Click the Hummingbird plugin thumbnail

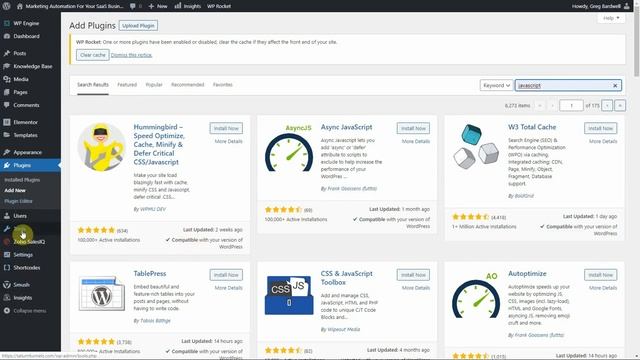tap(102, 147)
